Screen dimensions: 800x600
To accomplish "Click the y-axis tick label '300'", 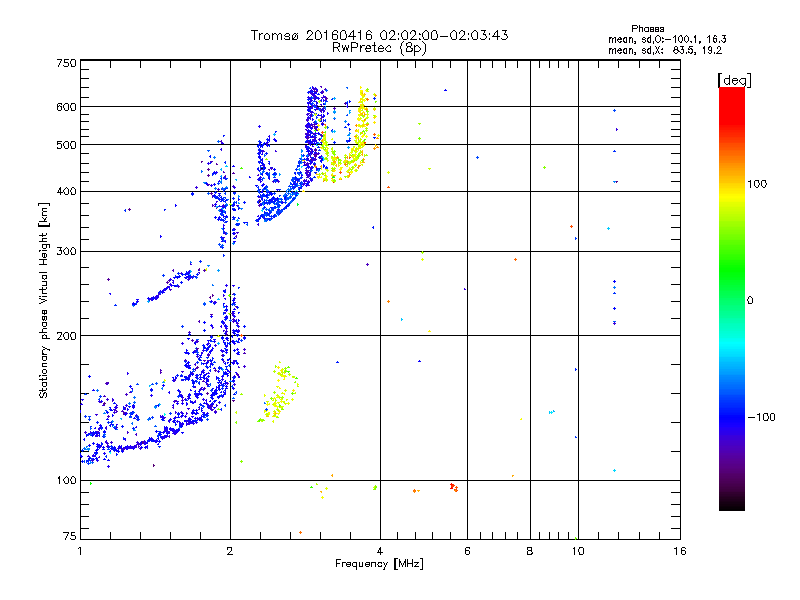I will [66, 251].
